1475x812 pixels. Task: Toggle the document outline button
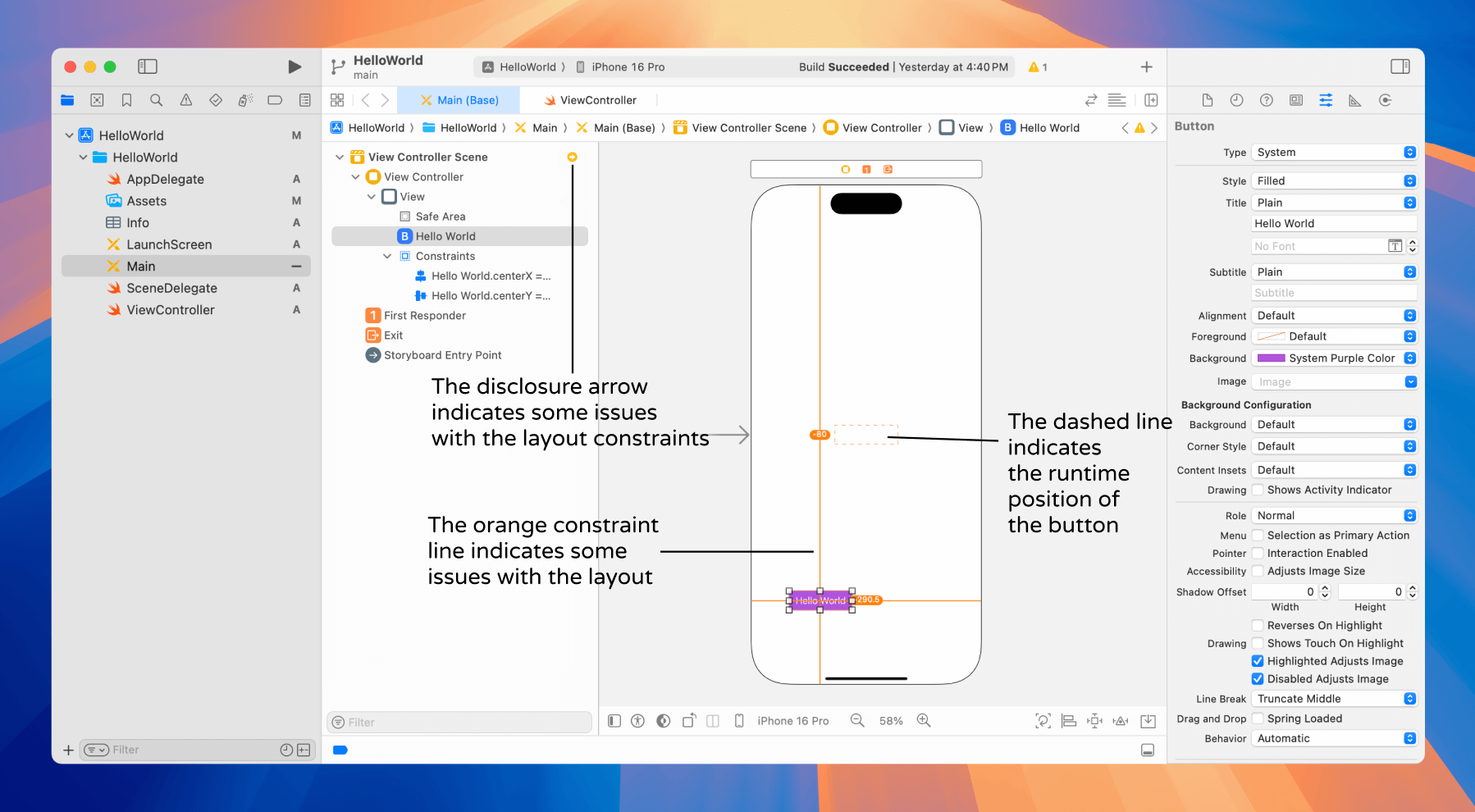pos(614,721)
